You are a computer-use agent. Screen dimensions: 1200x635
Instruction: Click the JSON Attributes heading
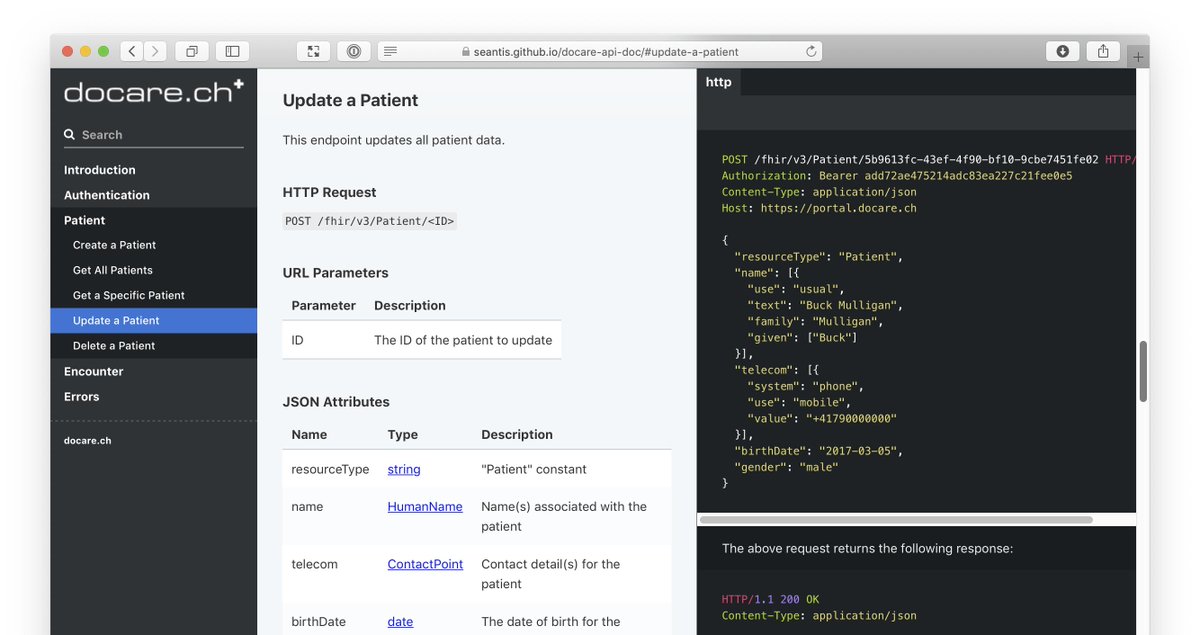[336, 402]
